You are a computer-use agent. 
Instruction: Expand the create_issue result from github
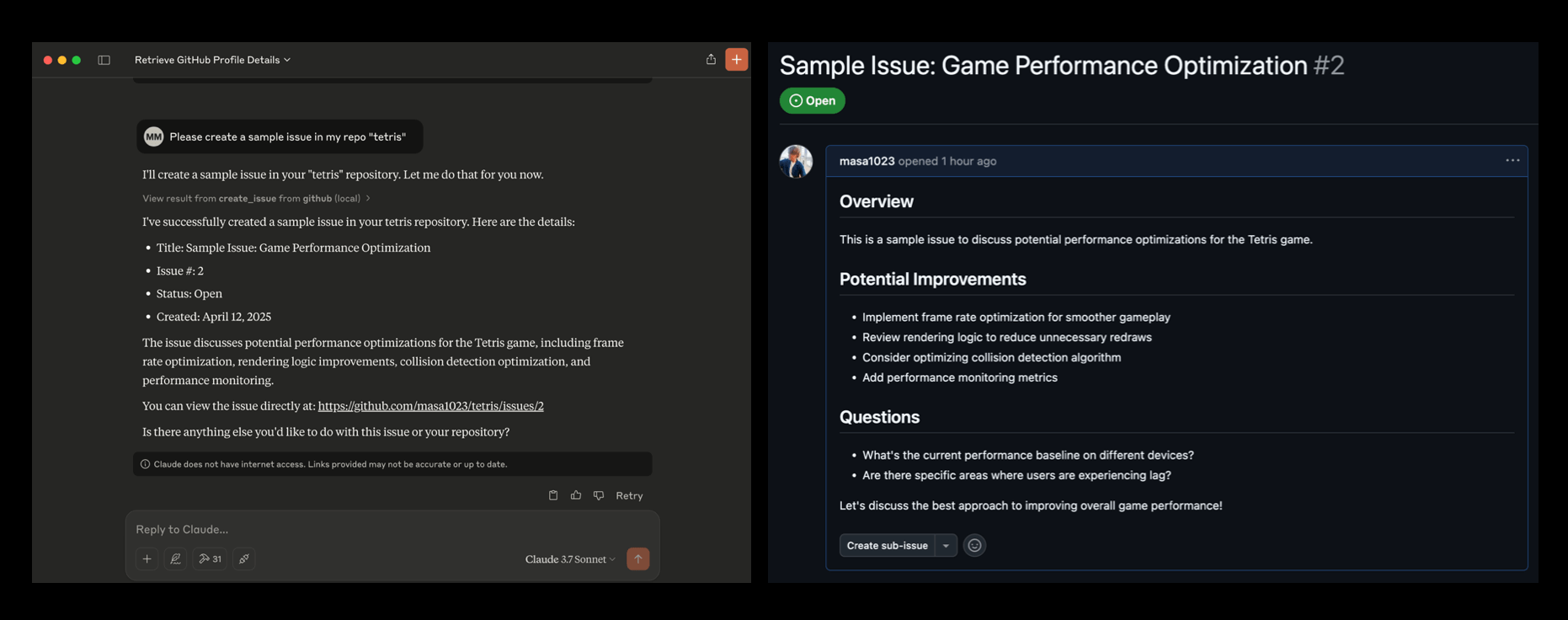point(256,199)
